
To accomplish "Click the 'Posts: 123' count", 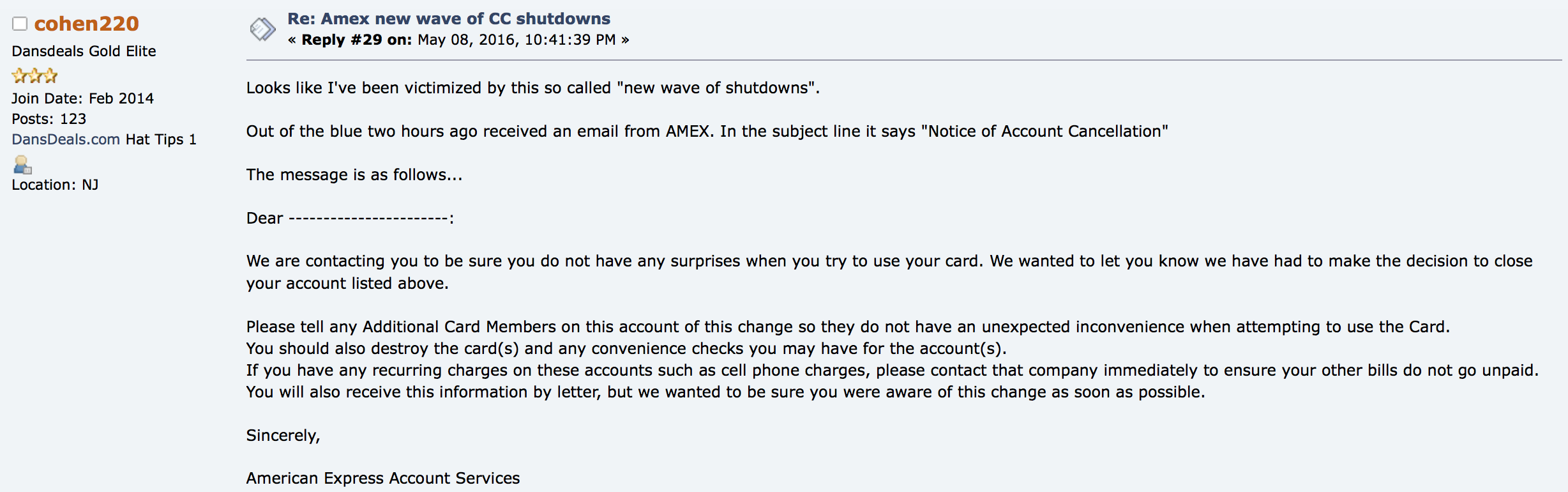I will click(x=49, y=119).
